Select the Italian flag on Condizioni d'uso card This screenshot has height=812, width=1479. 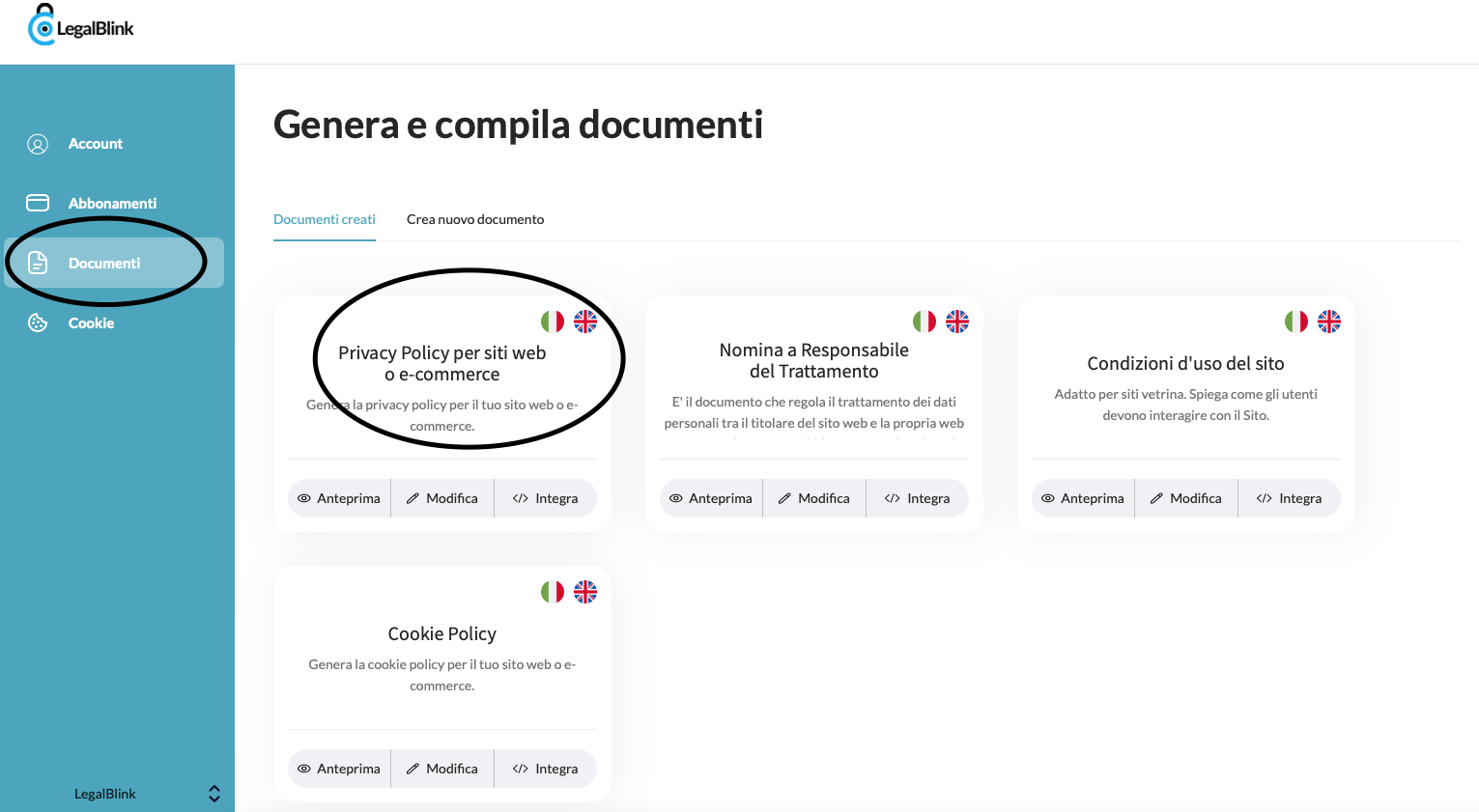tap(1295, 322)
